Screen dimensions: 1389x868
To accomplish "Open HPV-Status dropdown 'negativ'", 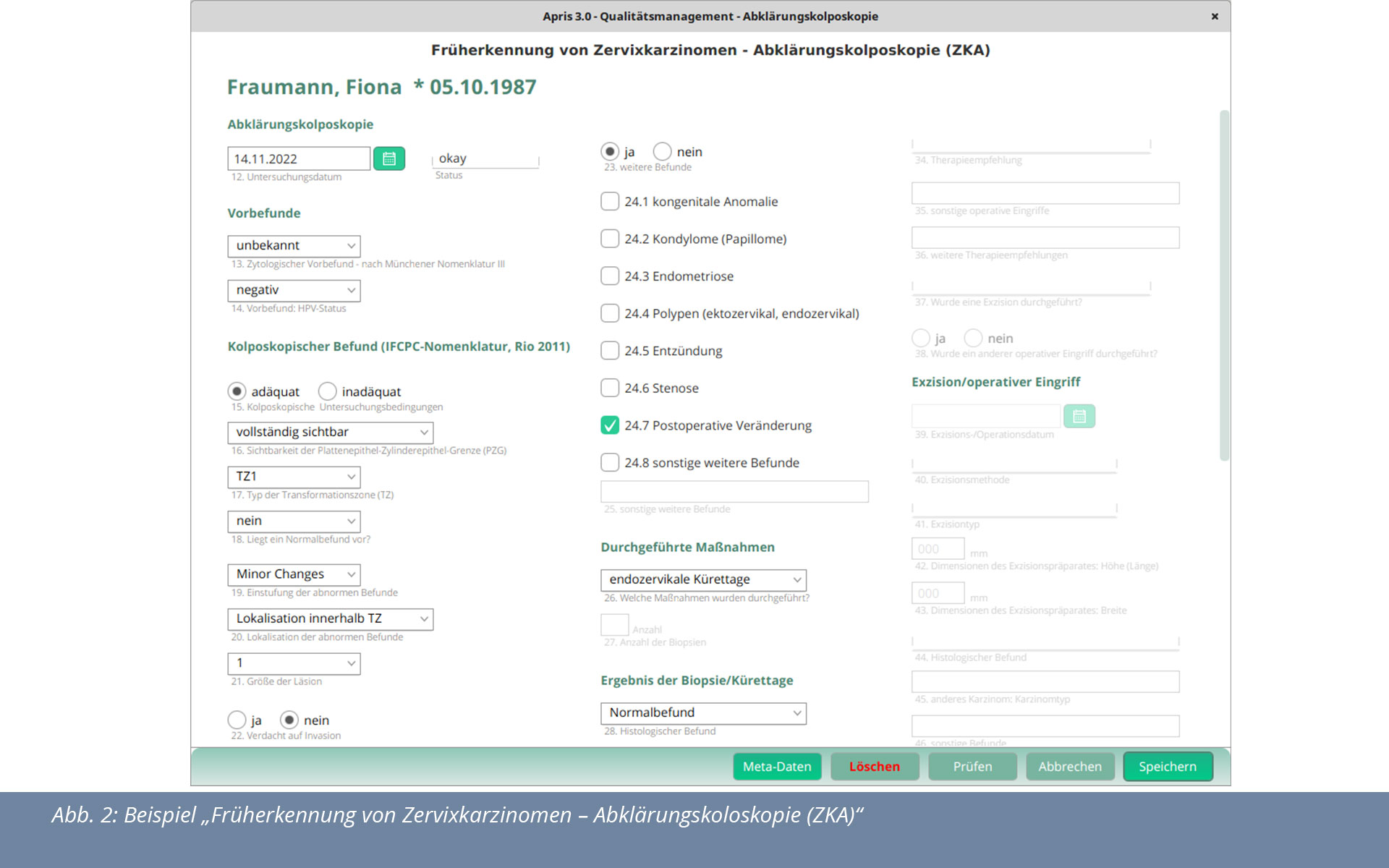I will click(294, 290).
